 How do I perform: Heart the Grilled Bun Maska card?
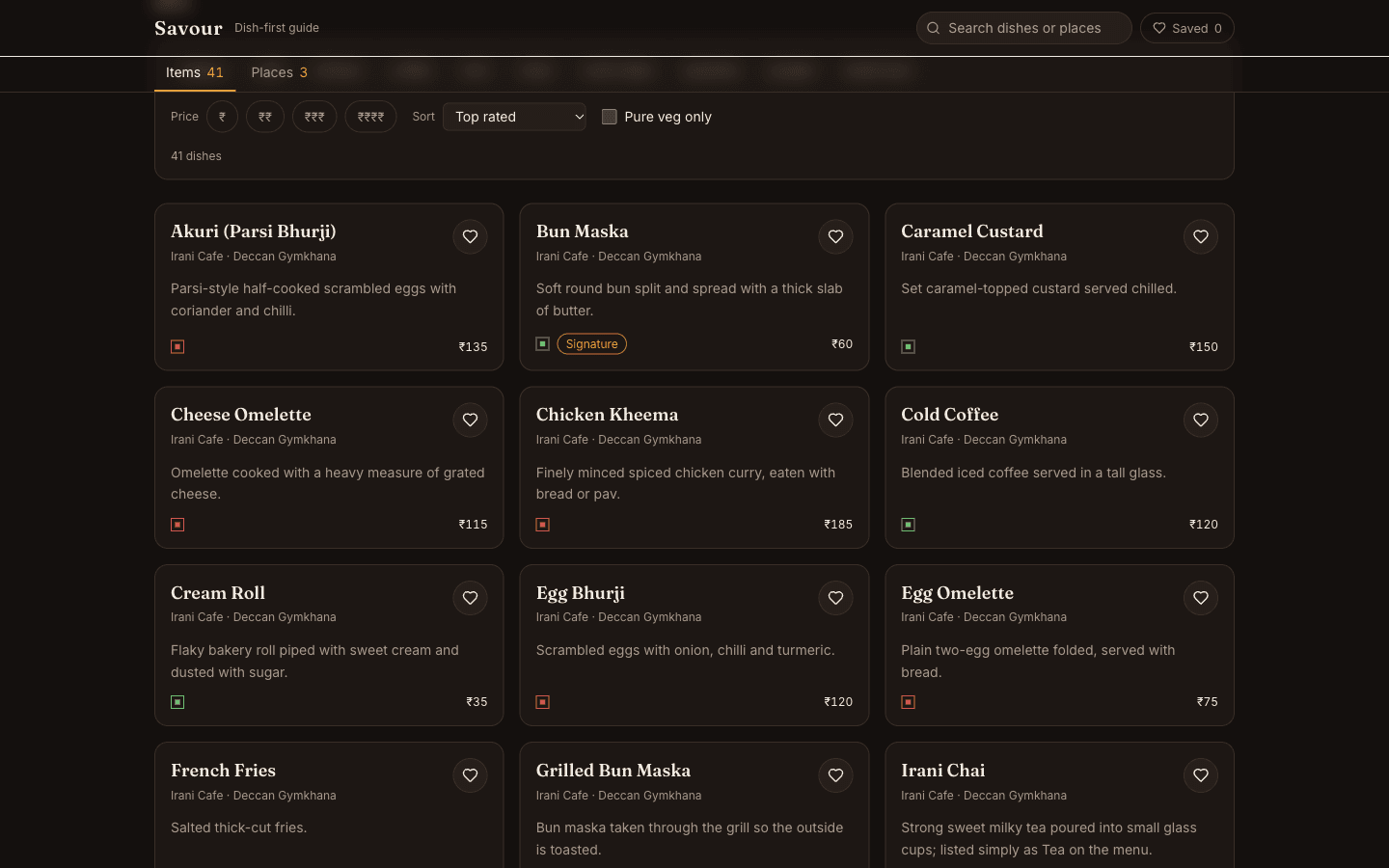[835, 775]
